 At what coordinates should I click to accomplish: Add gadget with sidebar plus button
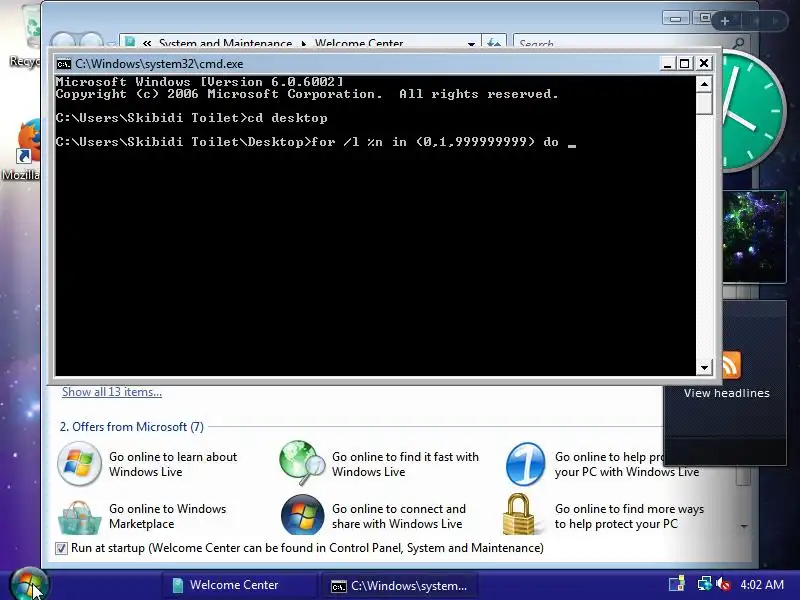point(725,21)
